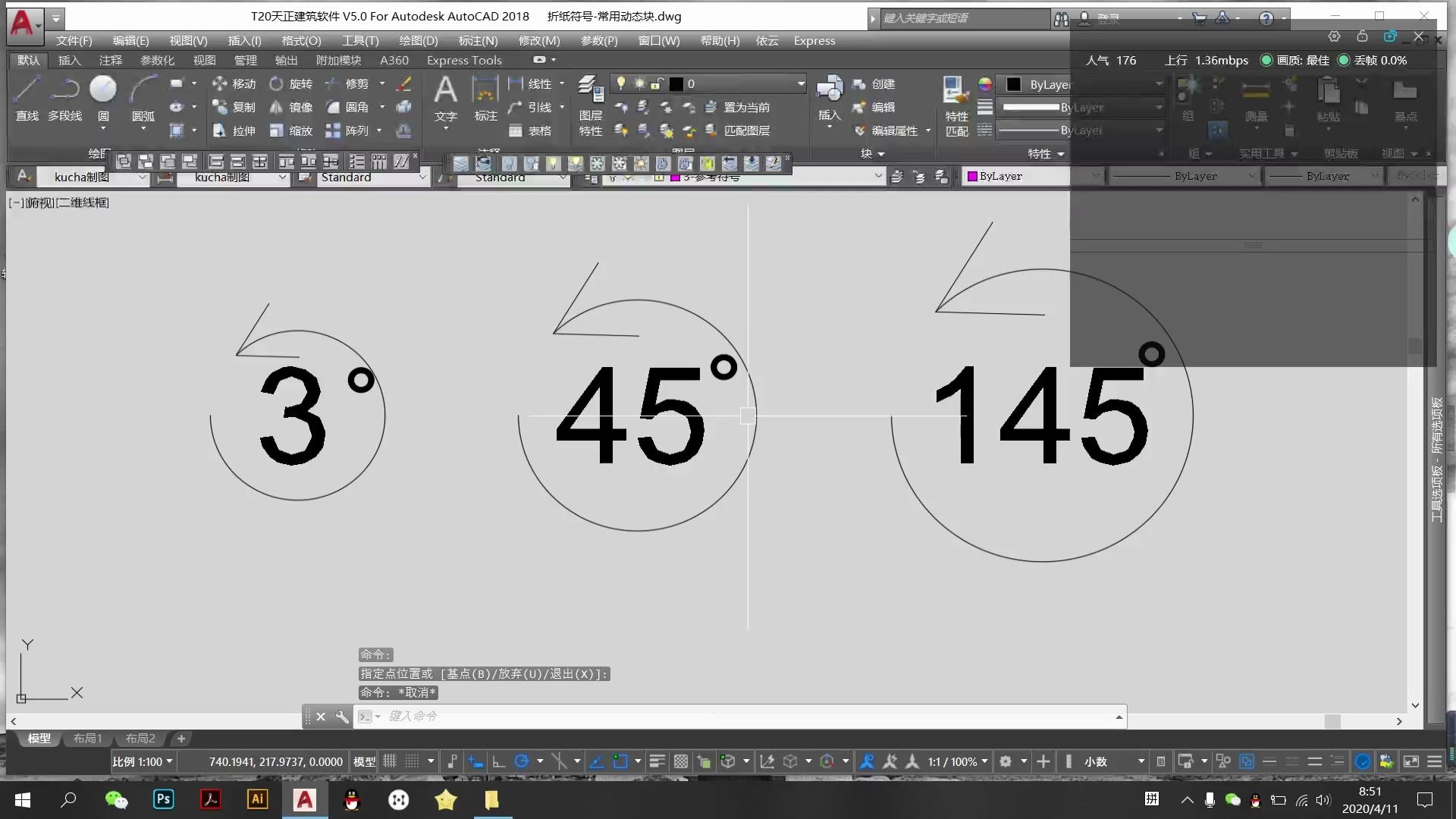Click the Array (阵列) tool icon

pos(333,130)
